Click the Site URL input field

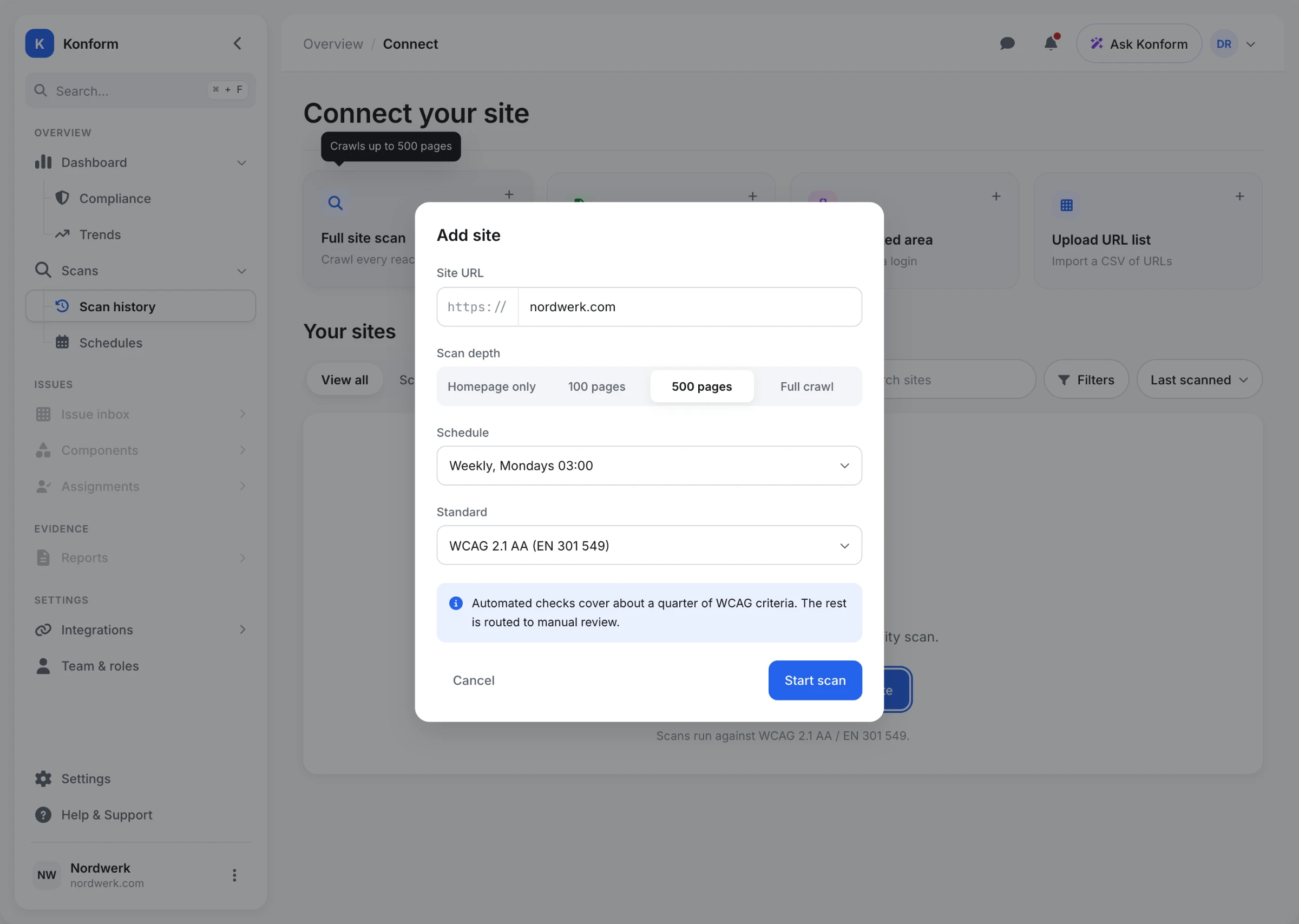[690, 307]
